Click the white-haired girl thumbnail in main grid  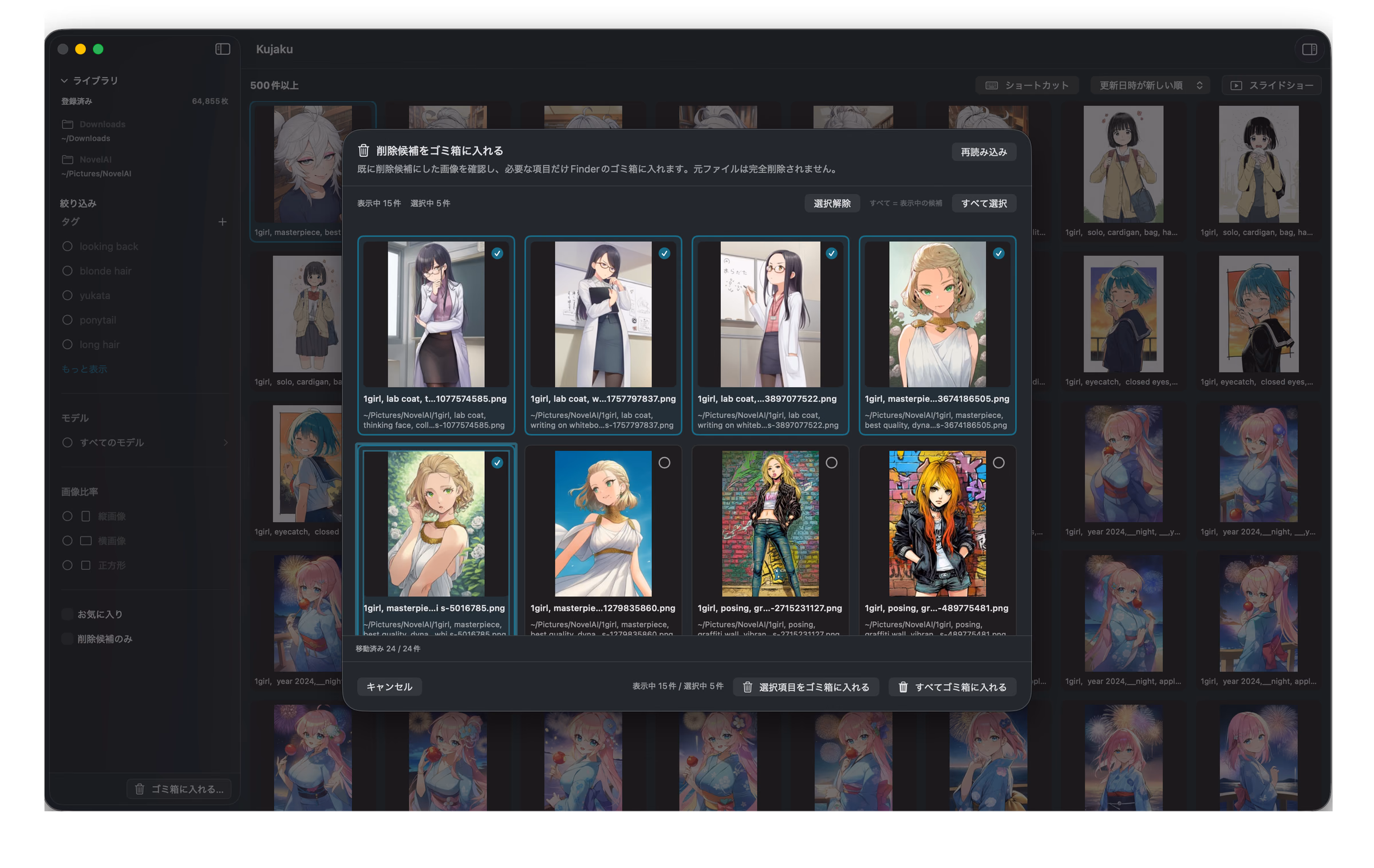(313, 164)
